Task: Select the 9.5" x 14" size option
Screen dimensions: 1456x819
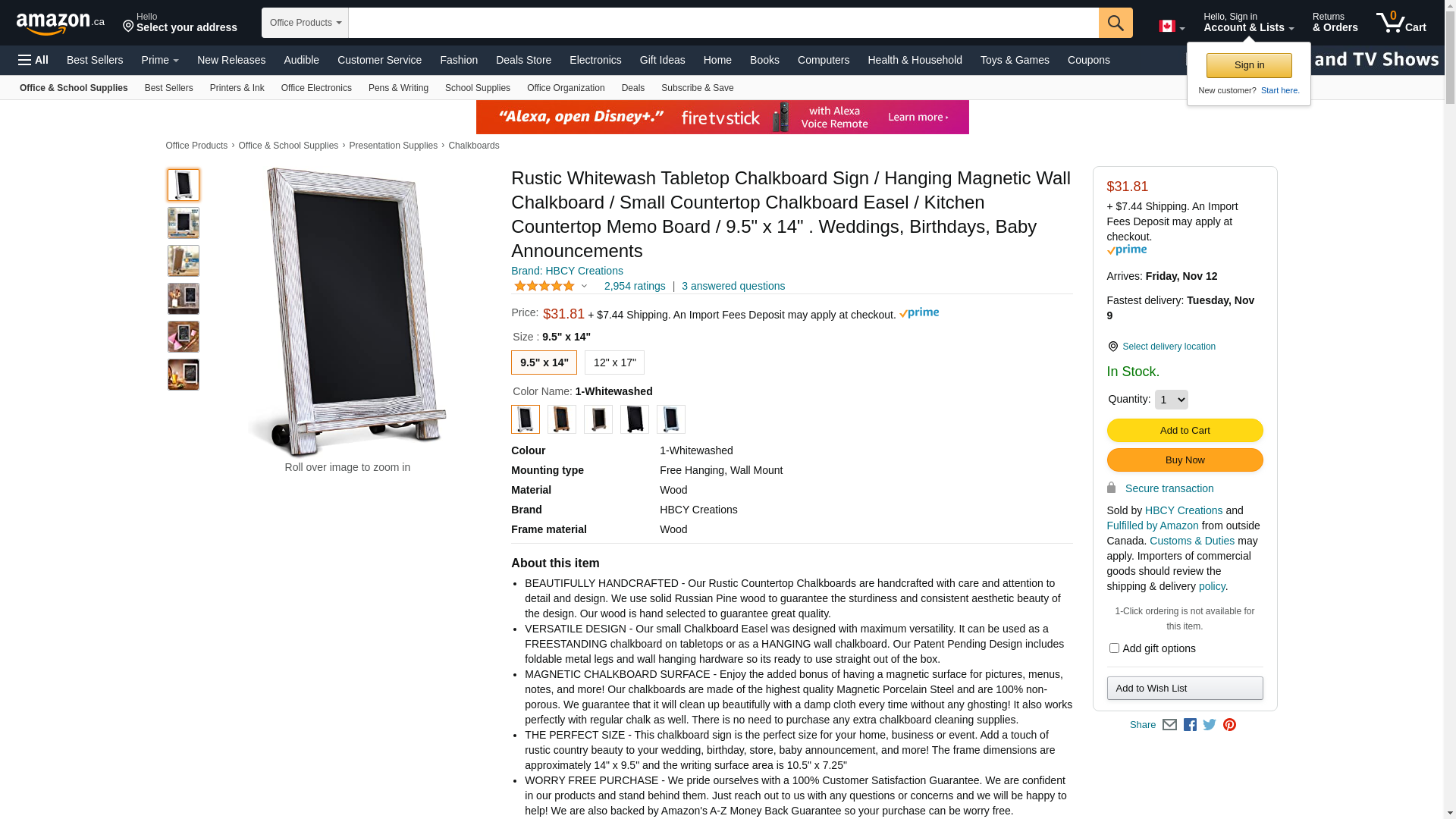Action: 544,362
